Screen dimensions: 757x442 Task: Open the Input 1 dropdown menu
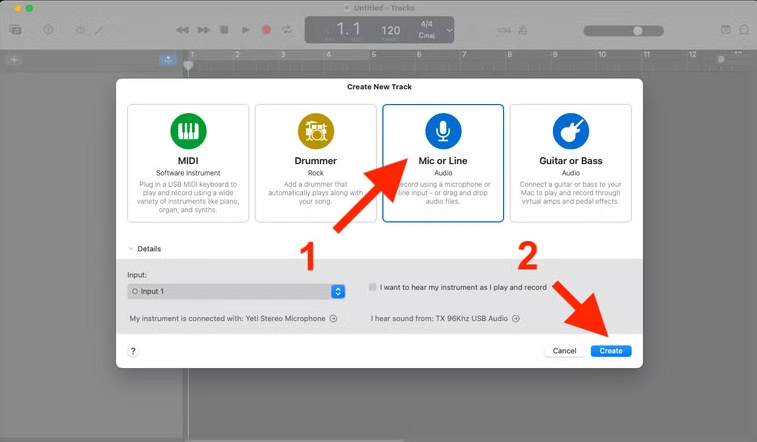click(x=338, y=291)
